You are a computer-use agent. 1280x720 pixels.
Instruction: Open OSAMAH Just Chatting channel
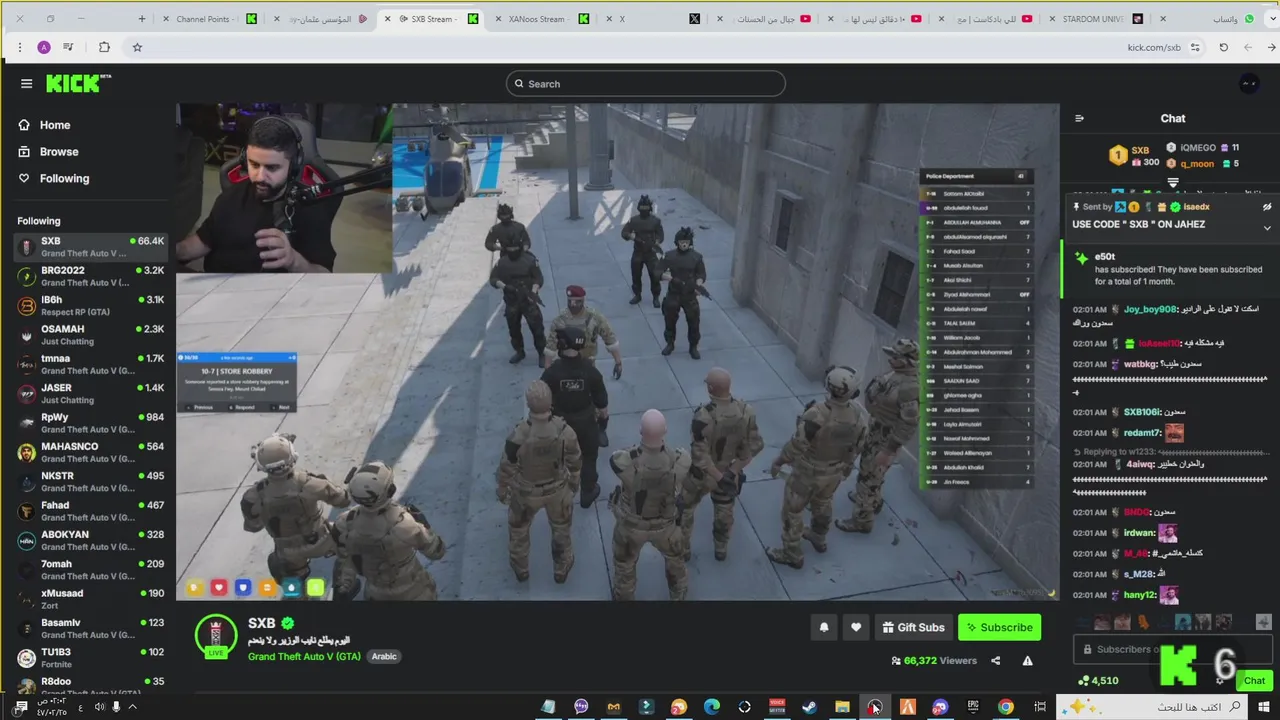[x=90, y=335]
